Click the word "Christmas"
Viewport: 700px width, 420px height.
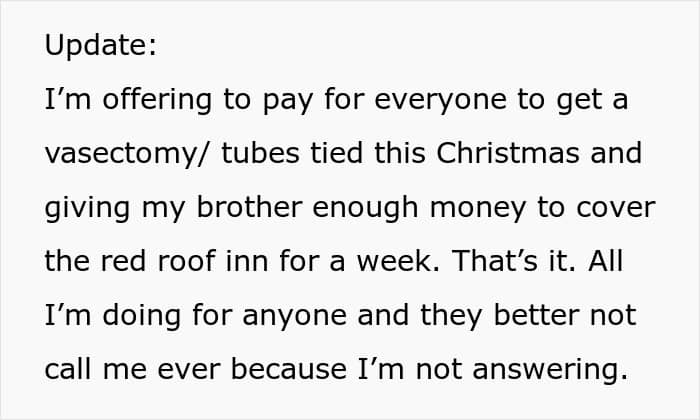(x=508, y=153)
